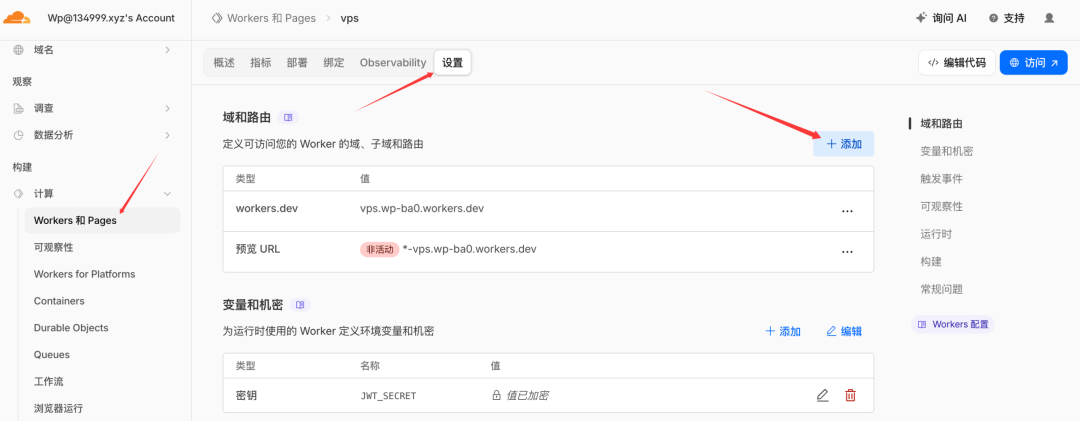
Task: Add a variable with 添加
Action: coord(783,331)
